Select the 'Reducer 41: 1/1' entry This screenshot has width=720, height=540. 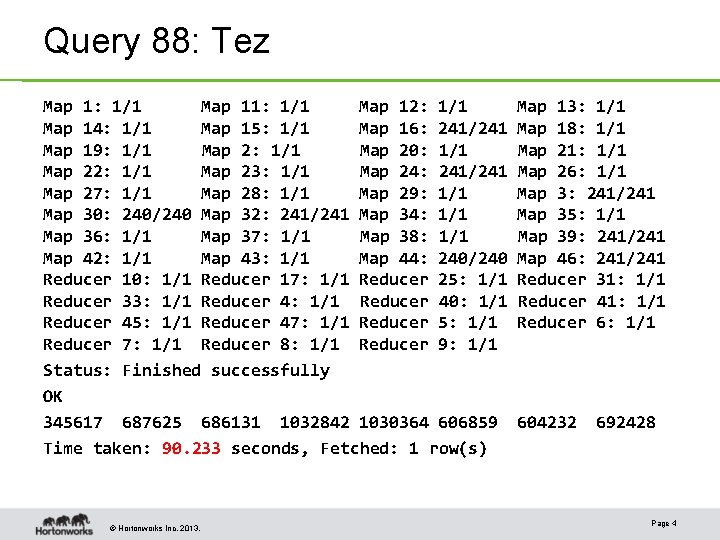point(592,302)
